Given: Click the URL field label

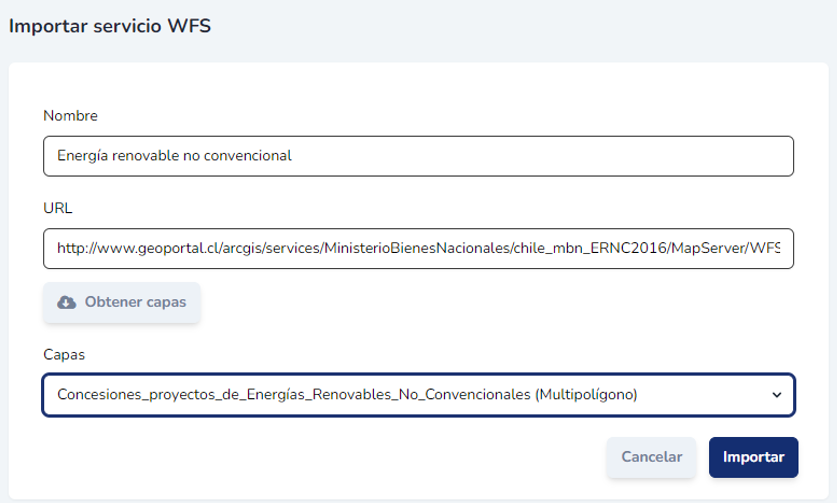Looking at the screenshot, I should [58, 208].
